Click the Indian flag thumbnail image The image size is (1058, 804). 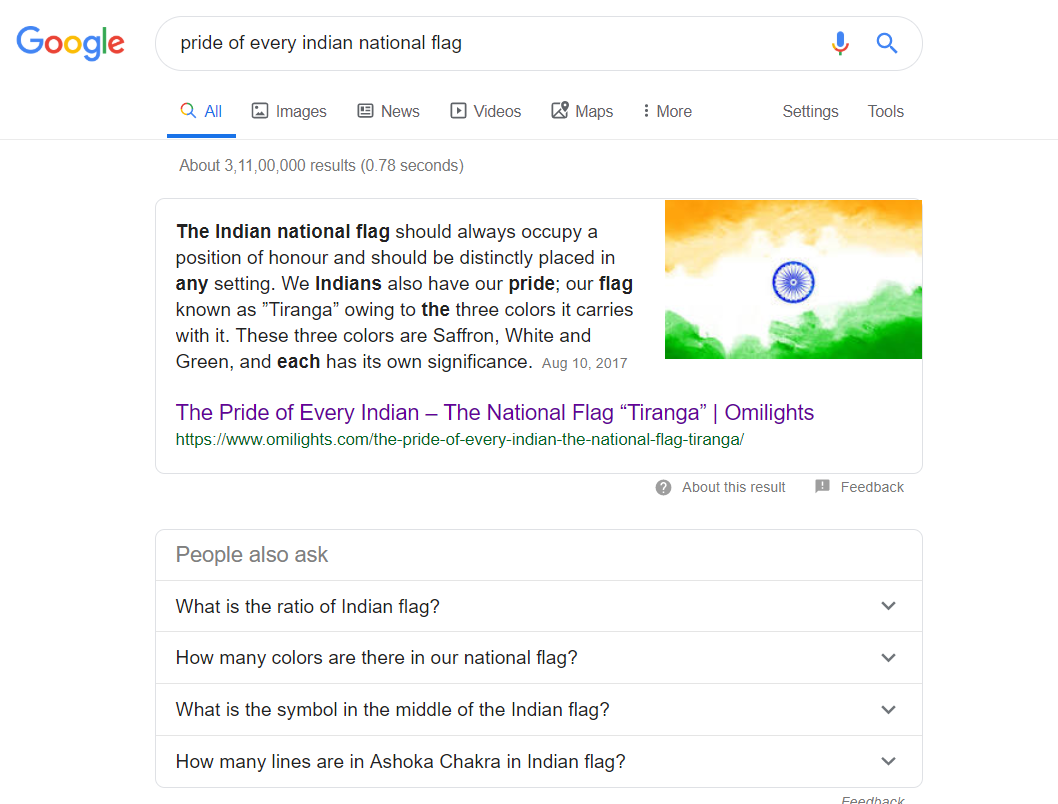pos(793,279)
